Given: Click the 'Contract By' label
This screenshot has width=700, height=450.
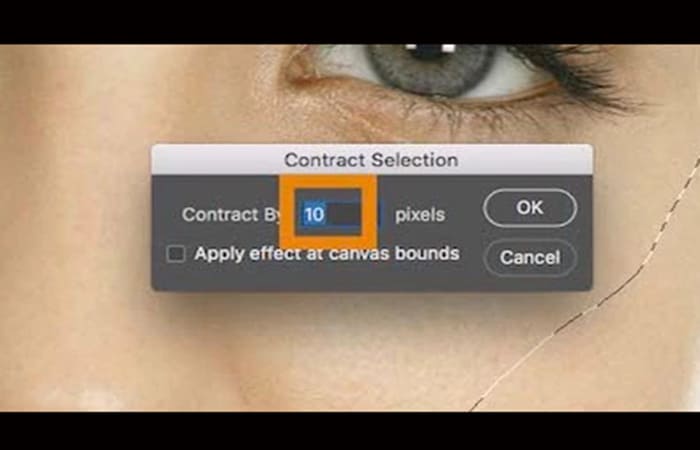Looking at the screenshot, I should pos(231,215).
